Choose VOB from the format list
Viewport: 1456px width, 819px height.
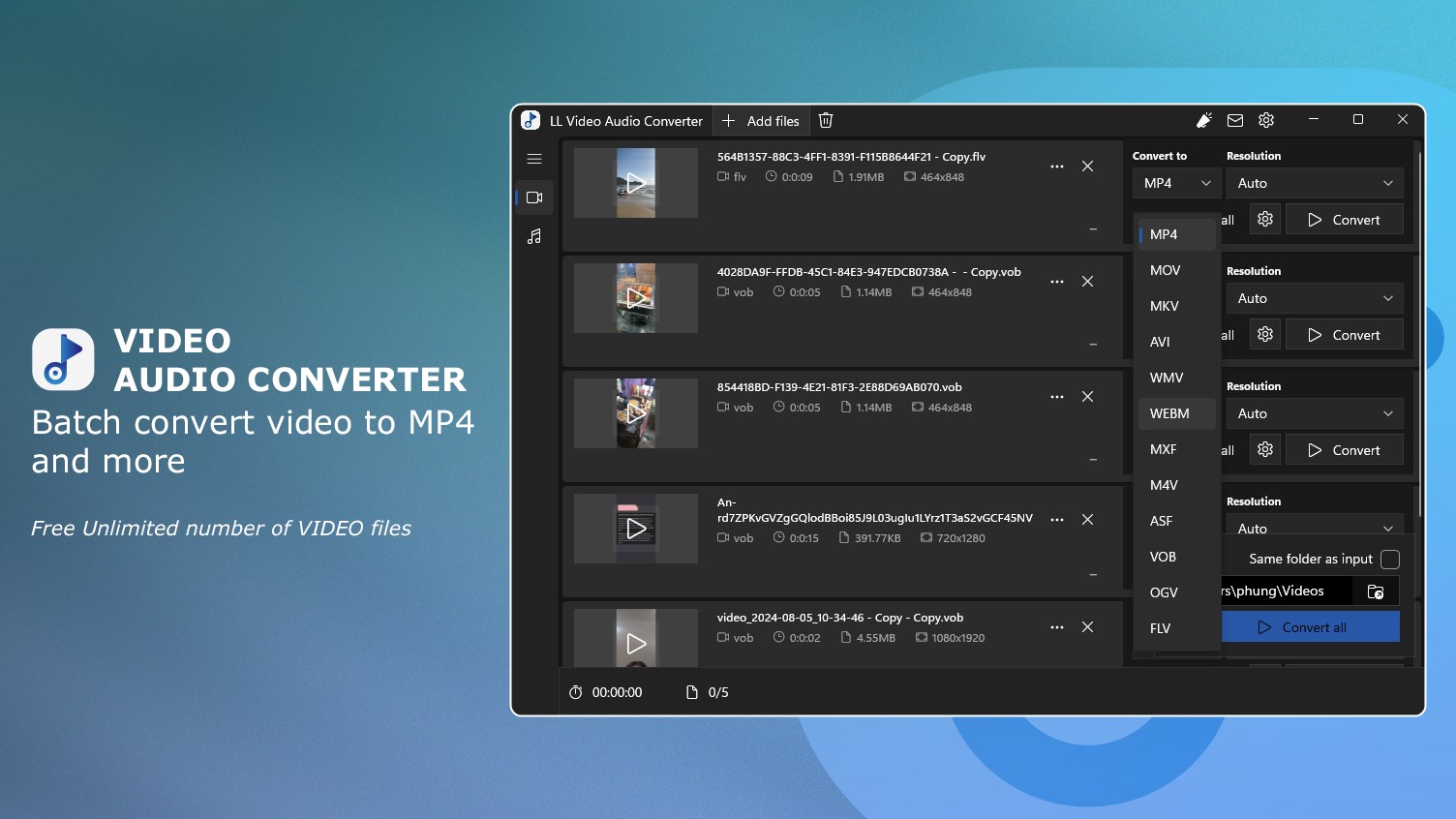pyautogui.click(x=1177, y=557)
